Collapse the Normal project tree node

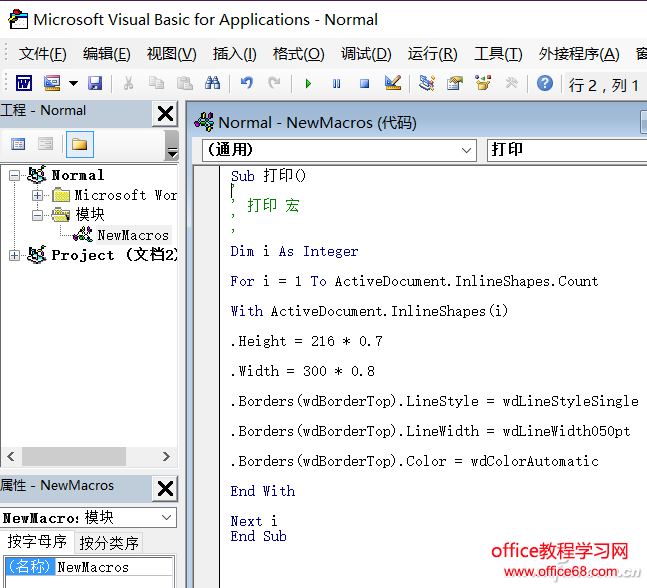pyautogui.click(x=14, y=176)
